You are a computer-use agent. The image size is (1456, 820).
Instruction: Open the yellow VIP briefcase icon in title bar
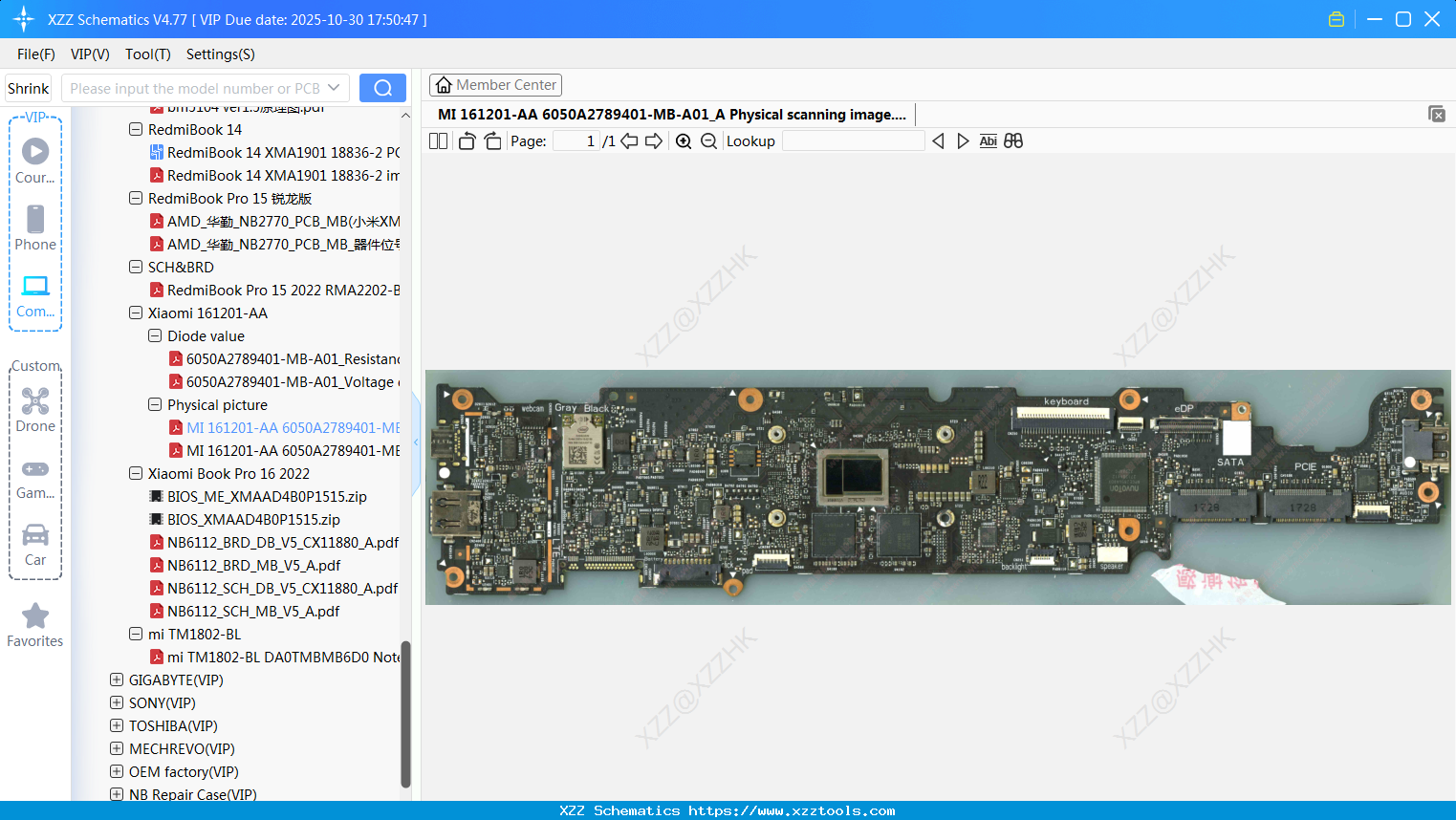(x=1336, y=19)
